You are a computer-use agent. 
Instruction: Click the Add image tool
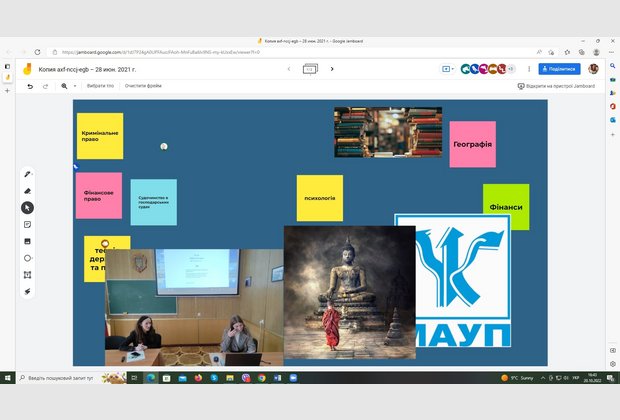pos(28,241)
